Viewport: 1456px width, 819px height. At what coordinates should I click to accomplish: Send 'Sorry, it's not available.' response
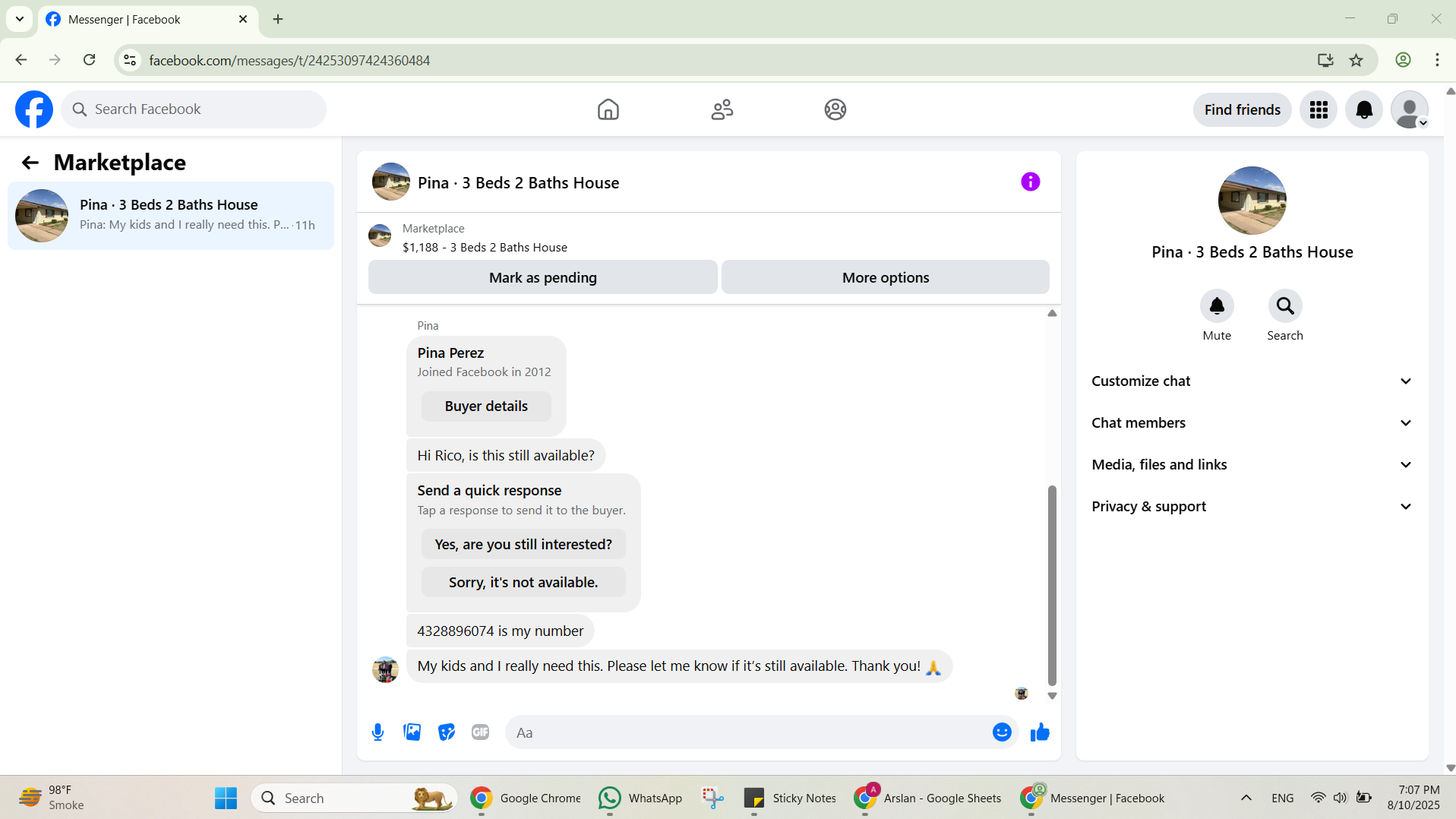(523, 582)
